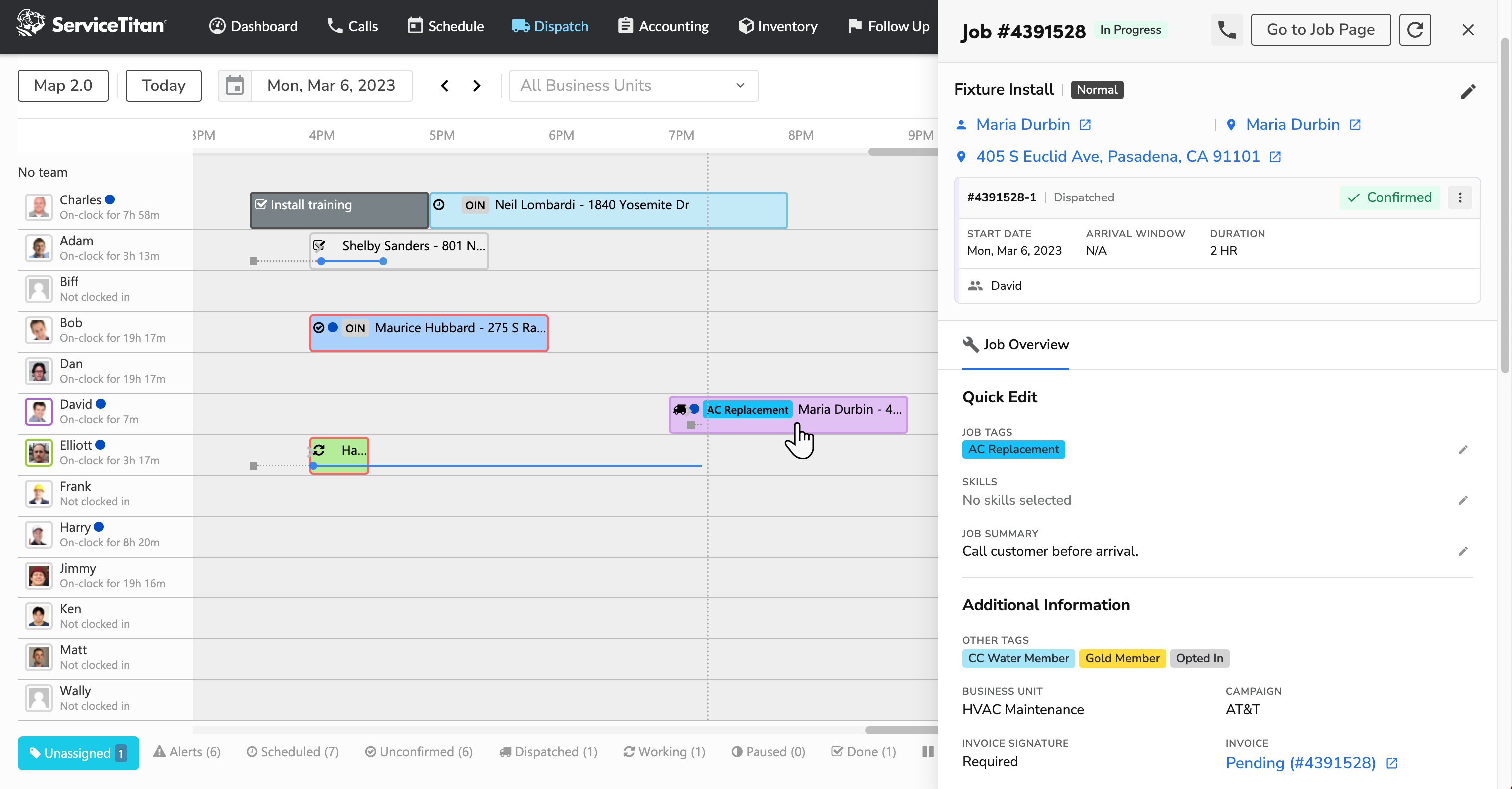The width and height of the screenshot is (1512, 789).
Task: Click the pause icon in bottom status bar
Action: coord(927,752)
